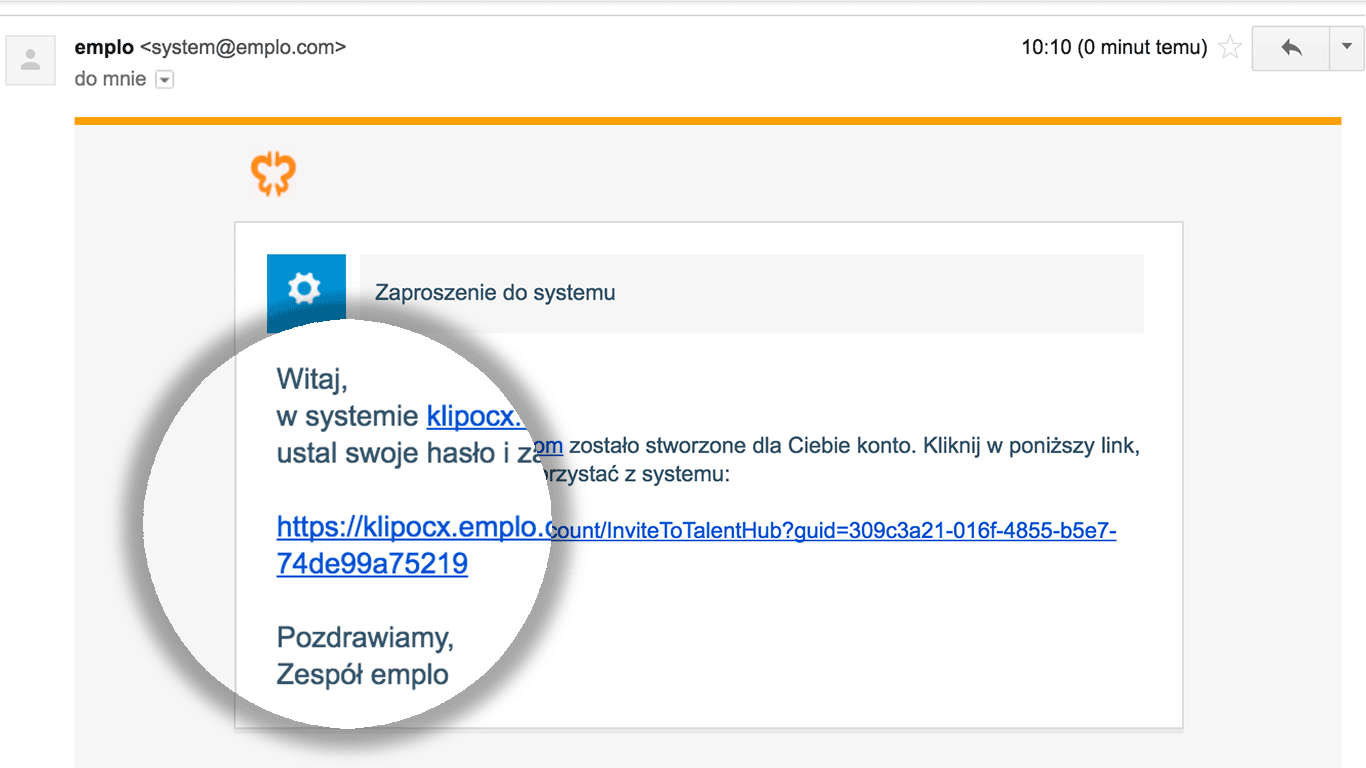Click the "do mnie" recipient label

coord(110,79)
